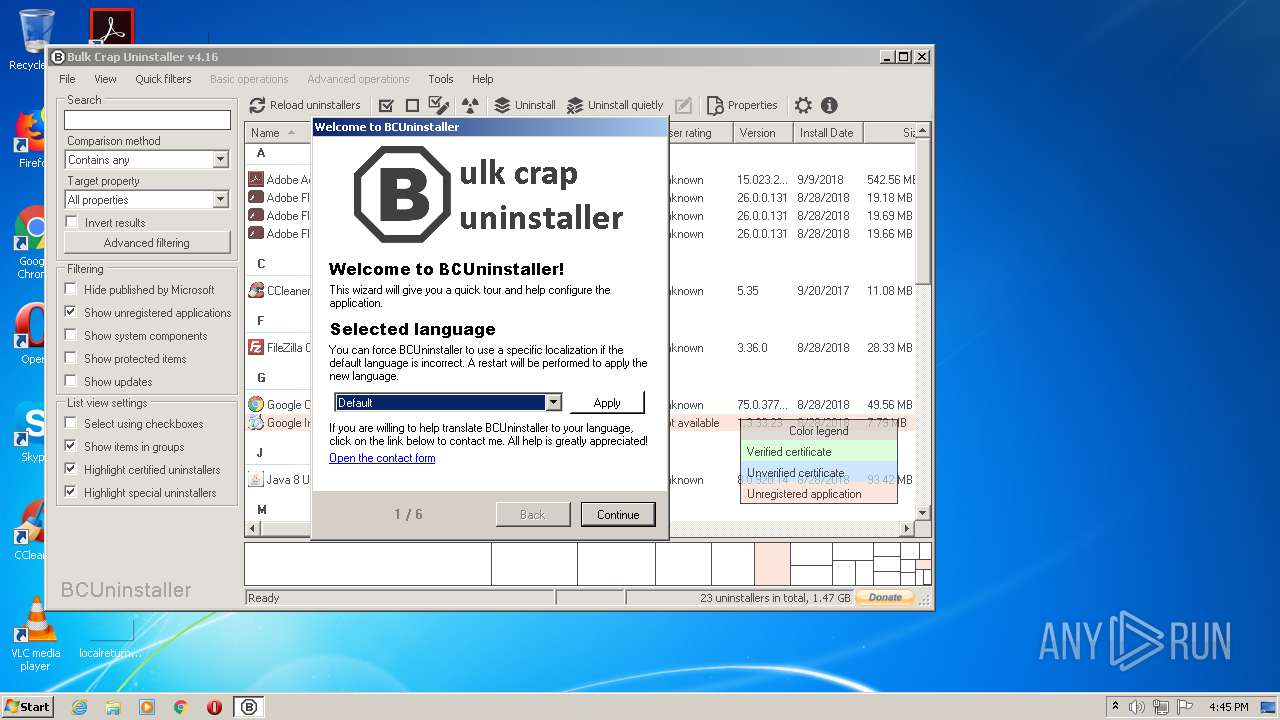Screen dimensions: 1280x720
Task: Click Uninstall quietly in toolbar
Action: pyautogui.click(x=615, y=105)
